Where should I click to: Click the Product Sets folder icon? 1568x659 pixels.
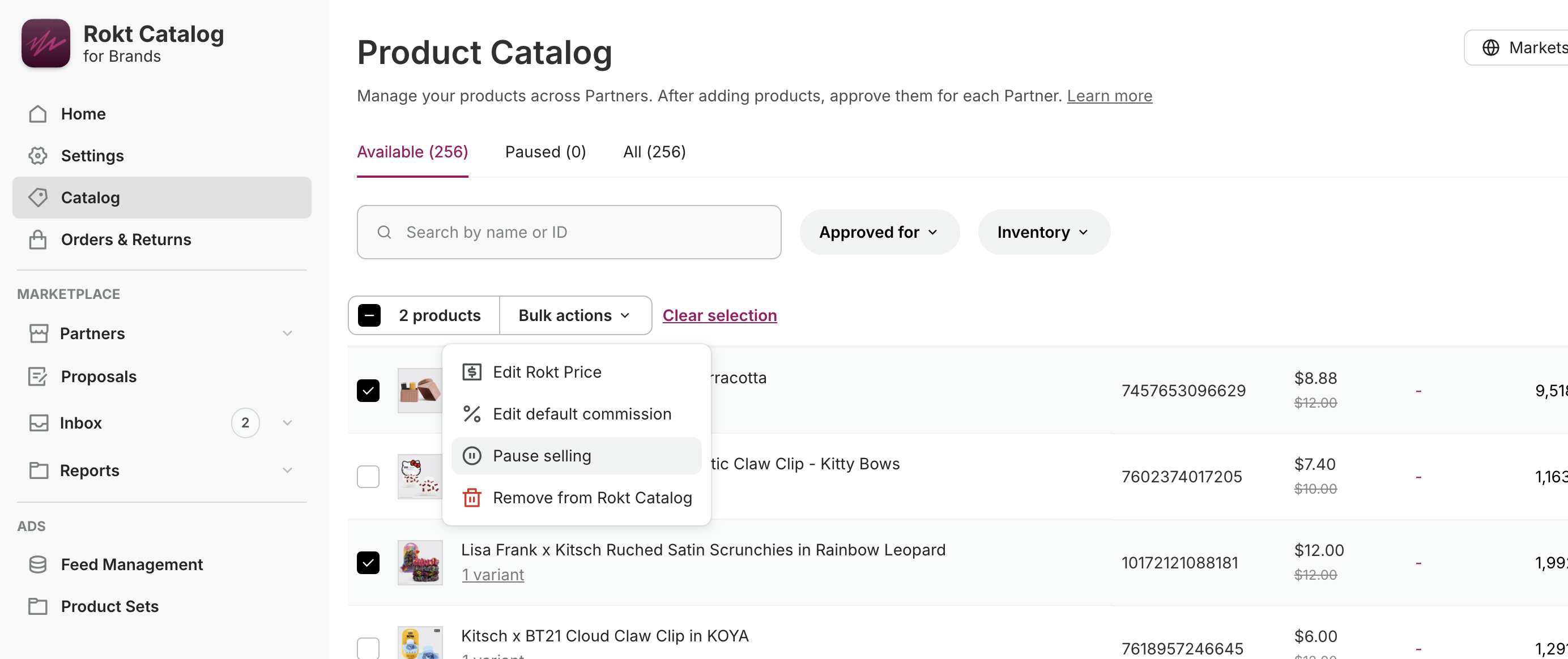(38, 606)
